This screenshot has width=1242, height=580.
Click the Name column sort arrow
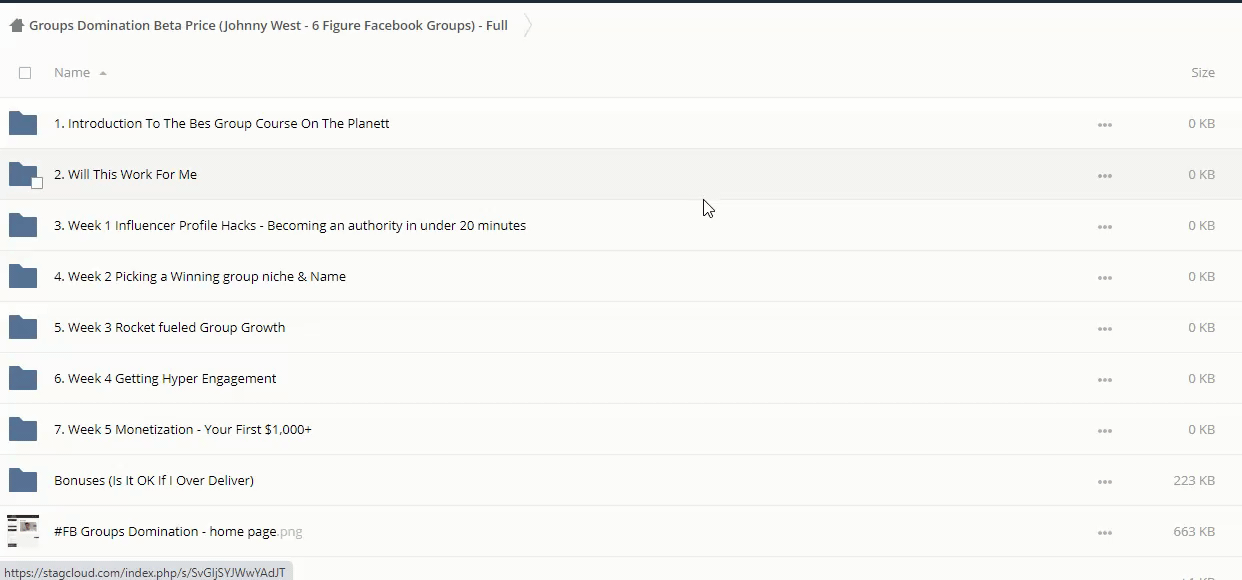click(x=103, y=73)
